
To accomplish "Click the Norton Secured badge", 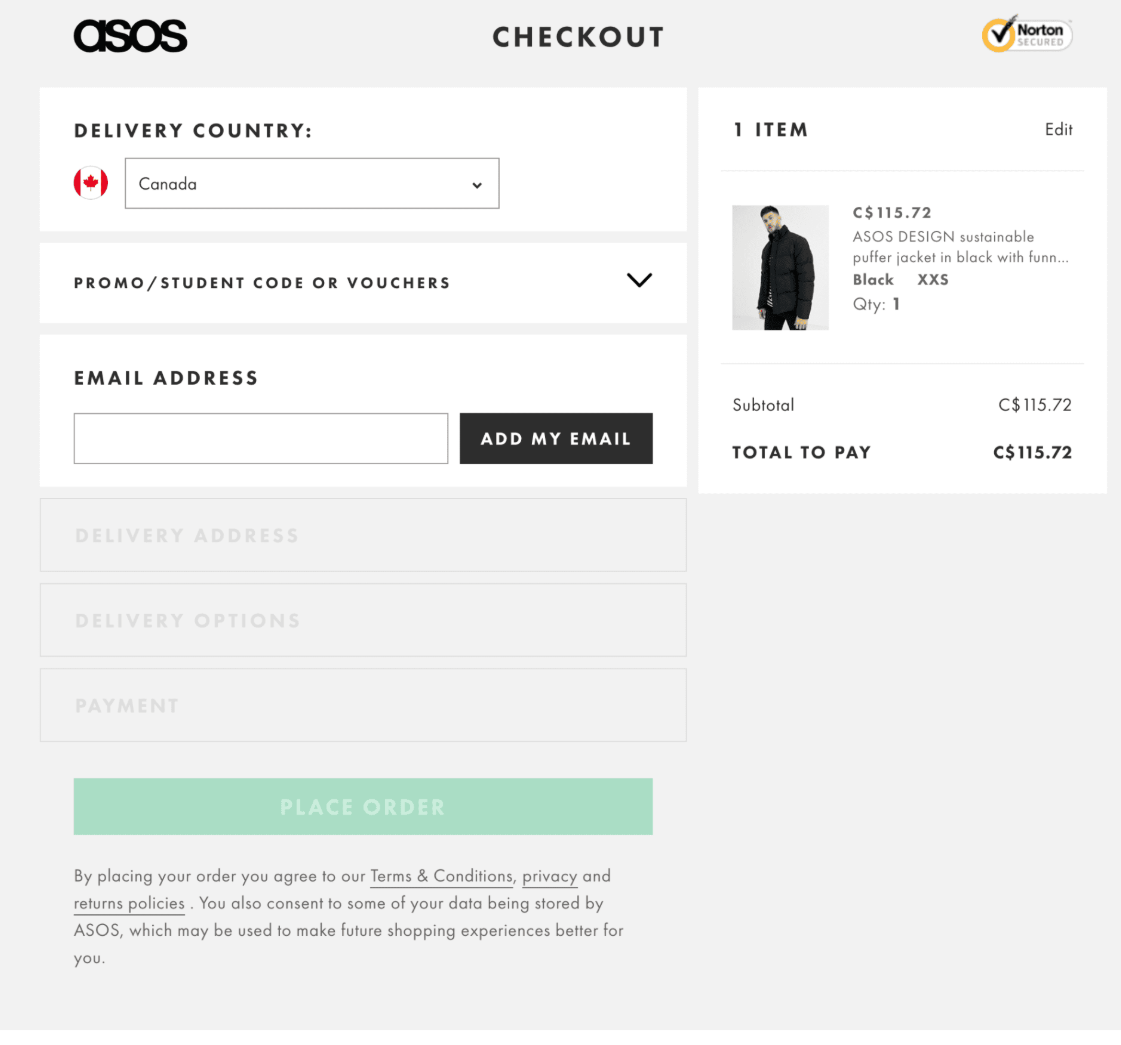I will [1027, 33].
